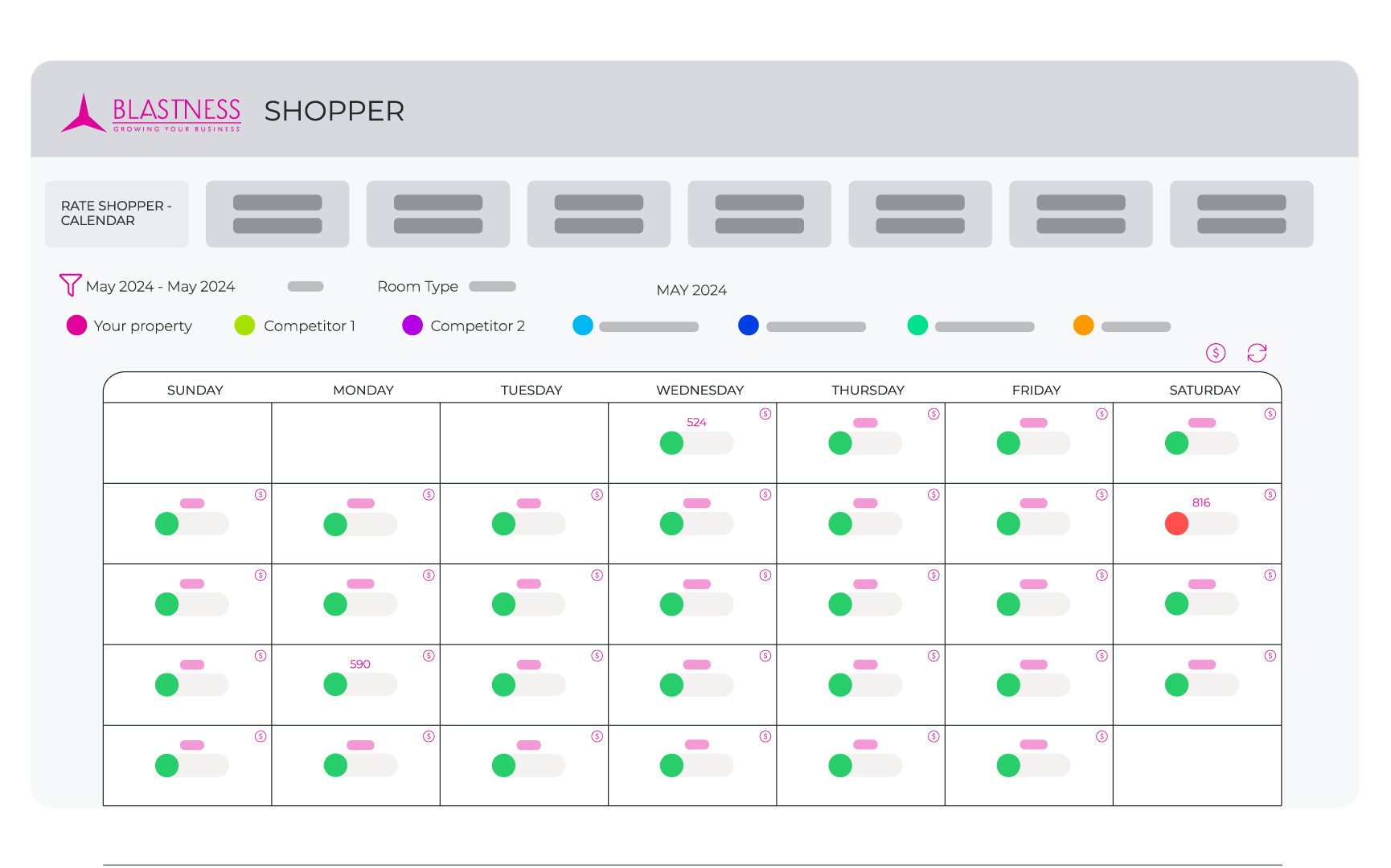This screenshot has height=868, width=1391.
Task: Click dollar icon in the 816 Saturday cell
Action: click(1270, 494)
